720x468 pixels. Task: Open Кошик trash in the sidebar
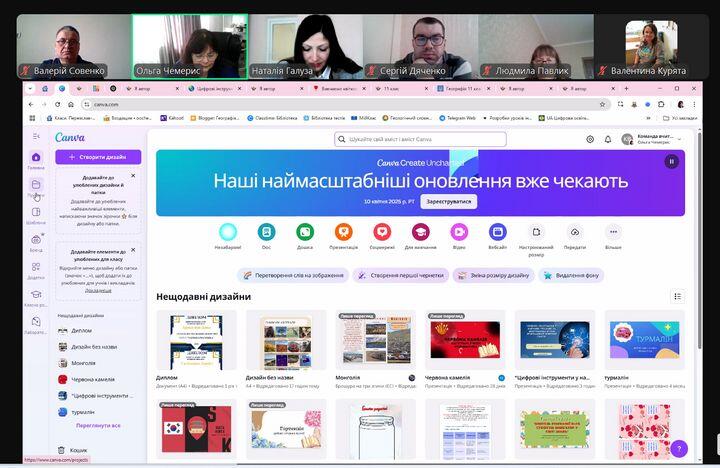coord(73,450)
